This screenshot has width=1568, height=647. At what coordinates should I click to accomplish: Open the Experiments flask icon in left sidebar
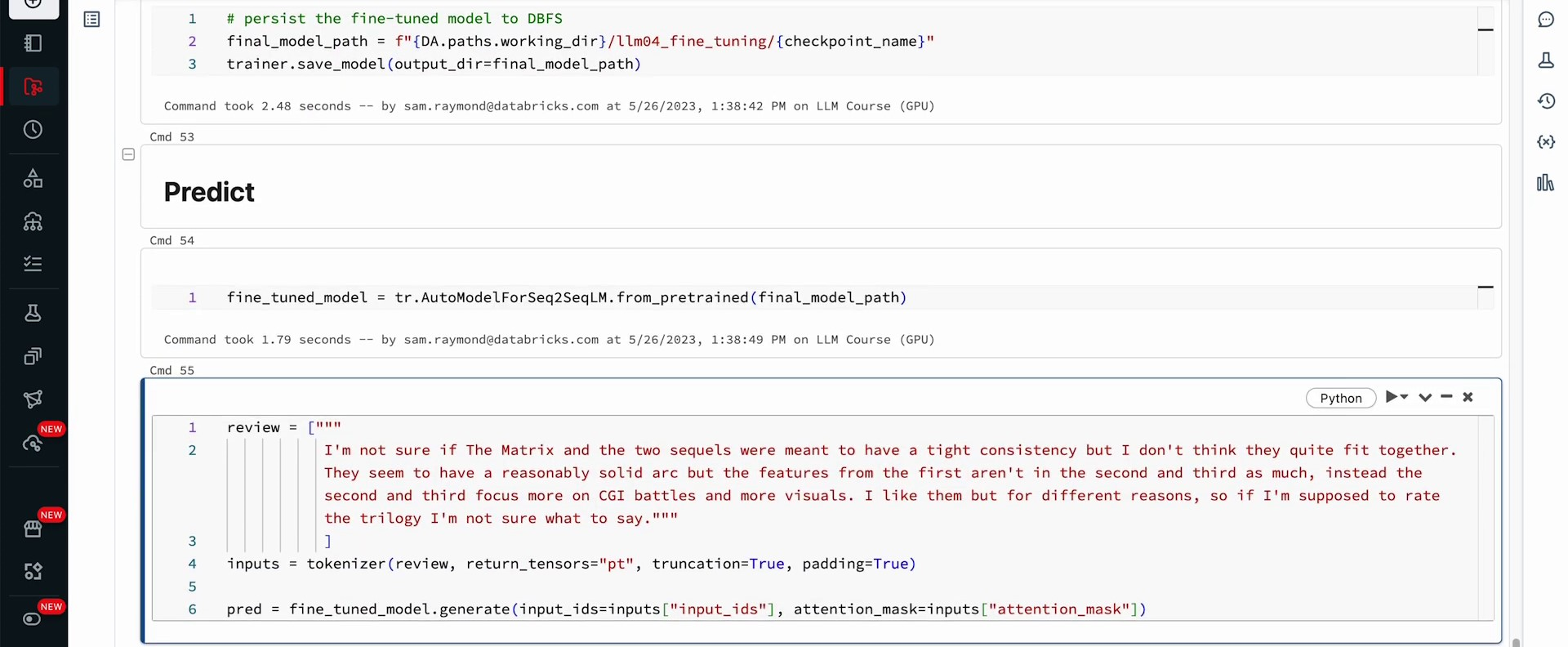coord(33,313)
